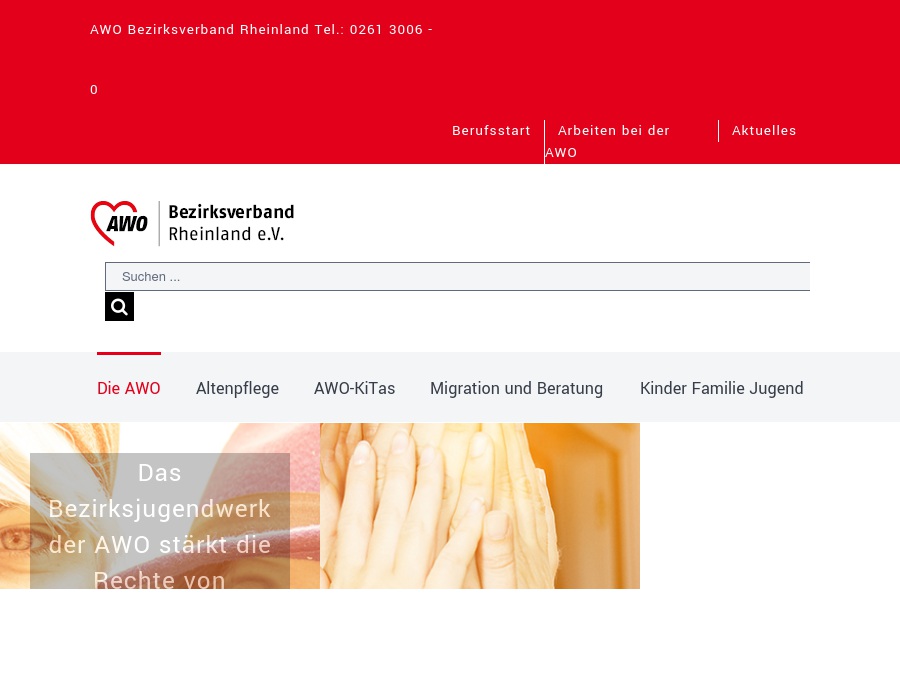The width and height of the screenshot is (900, 700).
Task: Click the red line above 'Die AWO'
Action: click(128, 354)
